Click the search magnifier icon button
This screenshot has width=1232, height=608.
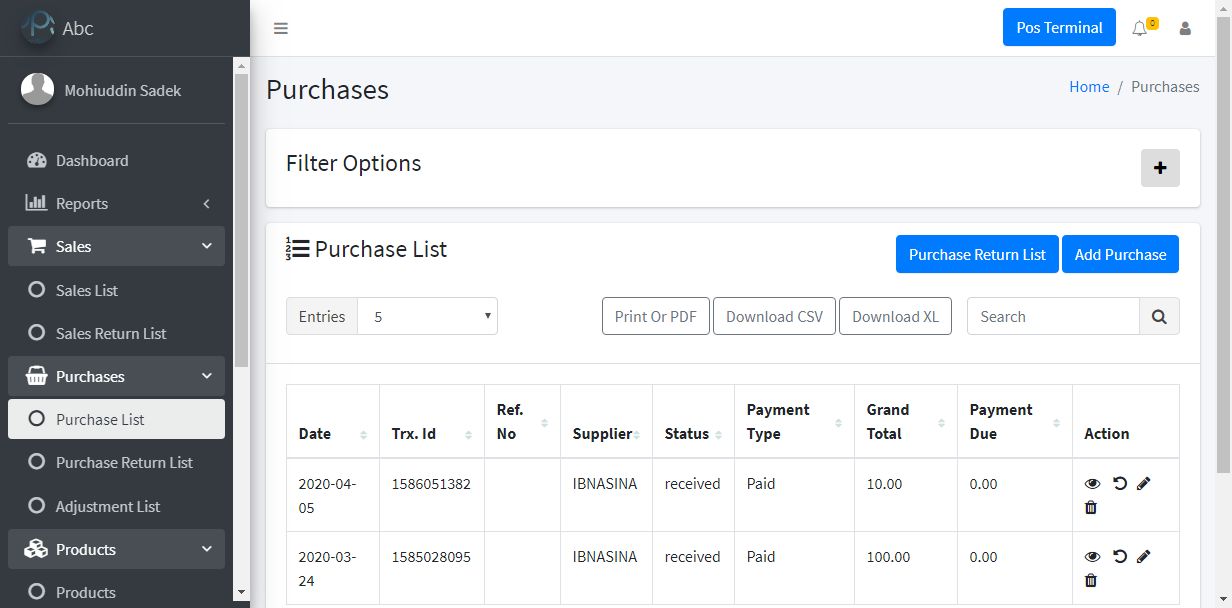pyautogui.click(x=1159, y=316)
